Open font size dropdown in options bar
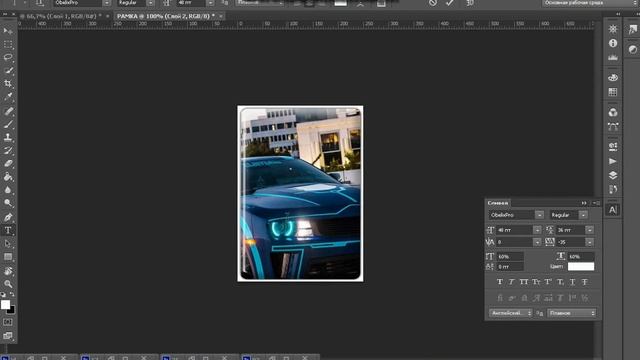The width and height of the screenshot is (640, 360). (x=210, y=3)
